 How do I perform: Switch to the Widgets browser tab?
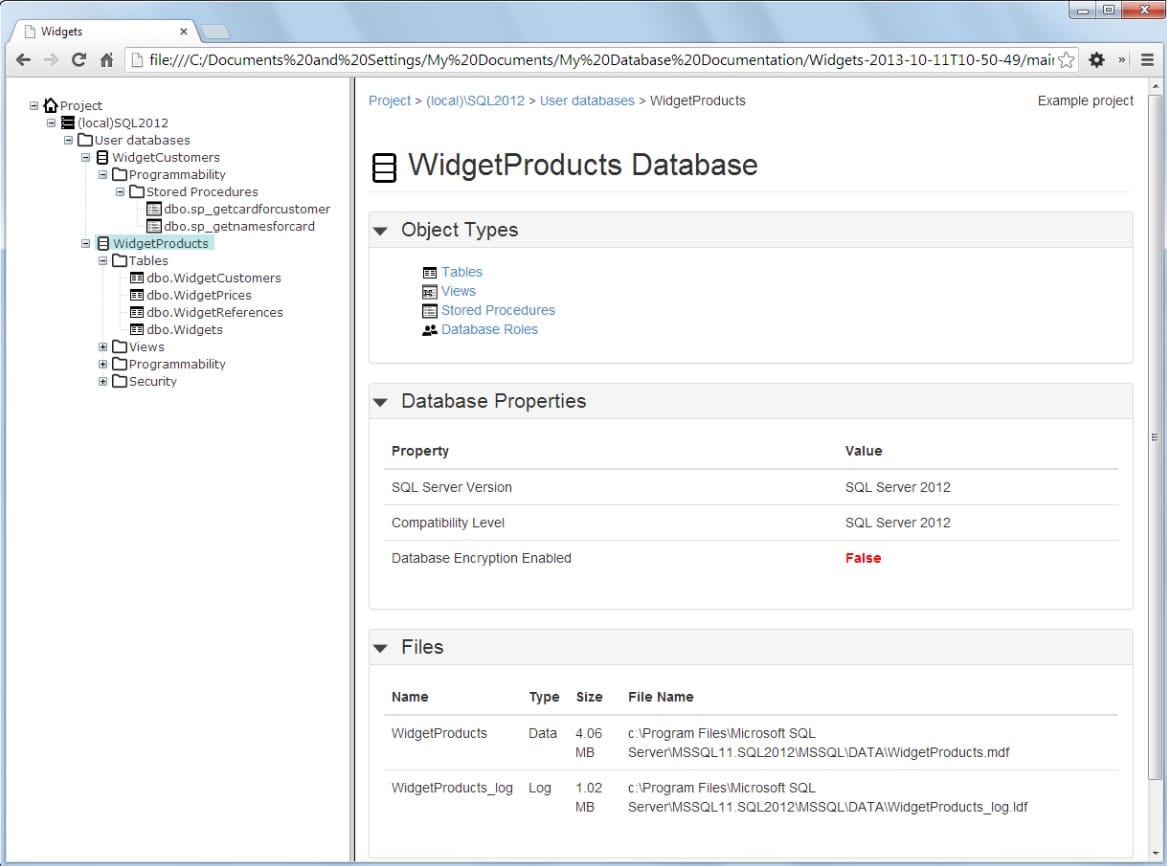(104, 31)
